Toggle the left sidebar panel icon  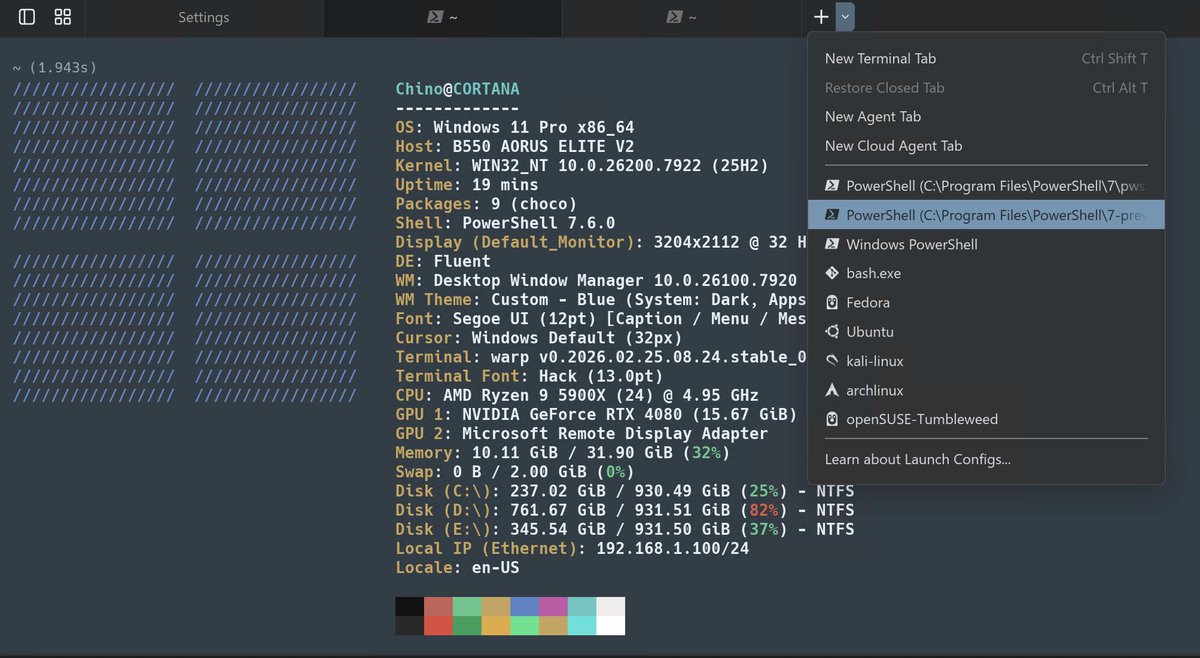27,17
